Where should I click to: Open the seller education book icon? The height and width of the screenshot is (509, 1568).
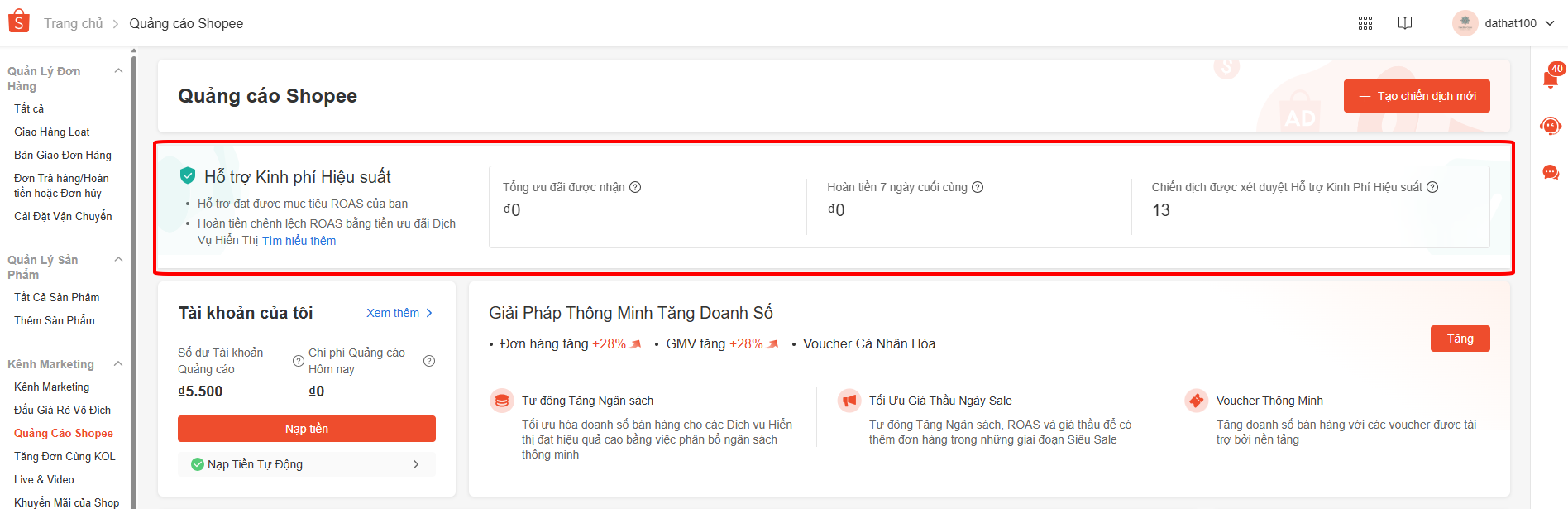(x=1405, y=23)
